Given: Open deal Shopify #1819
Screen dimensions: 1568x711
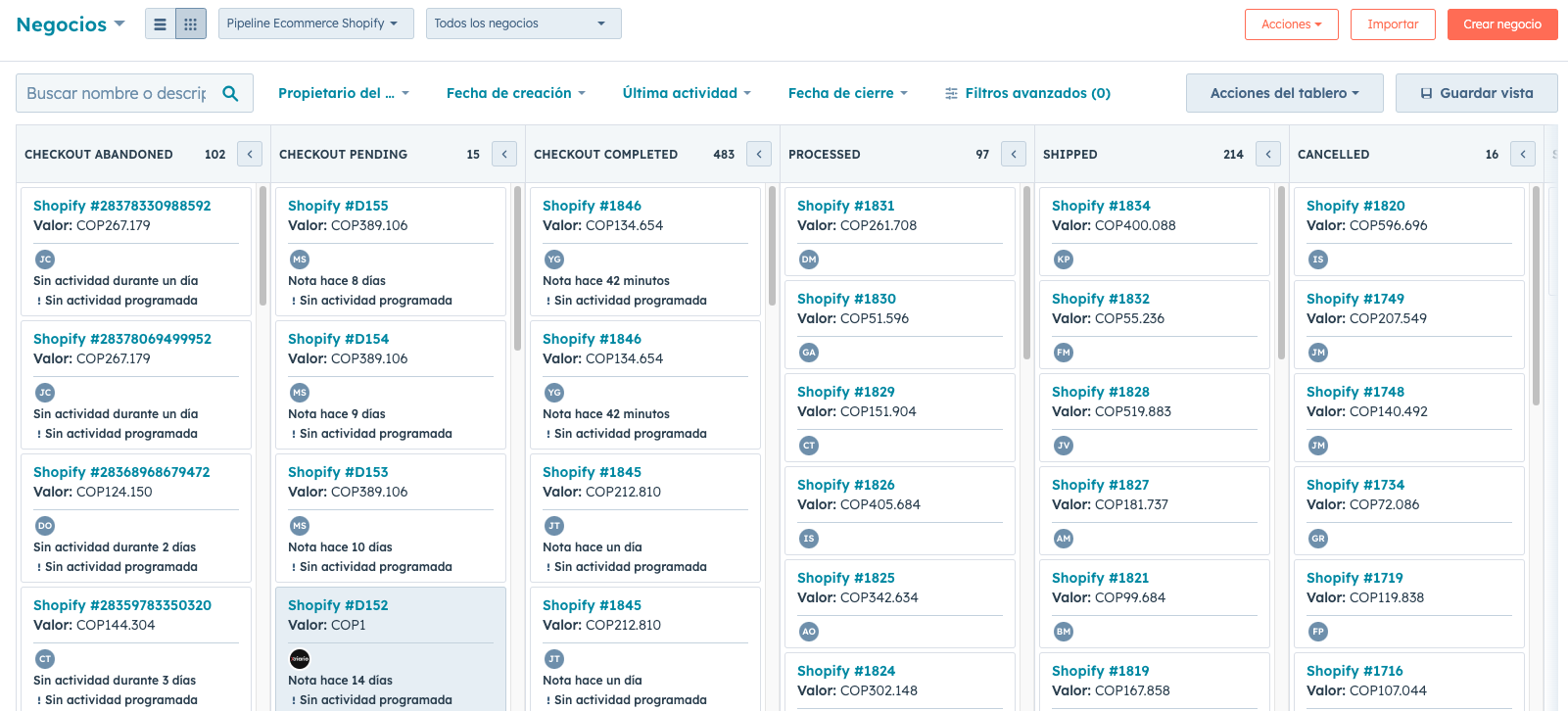Looking at the screenshot, I should pos(1101,671).
